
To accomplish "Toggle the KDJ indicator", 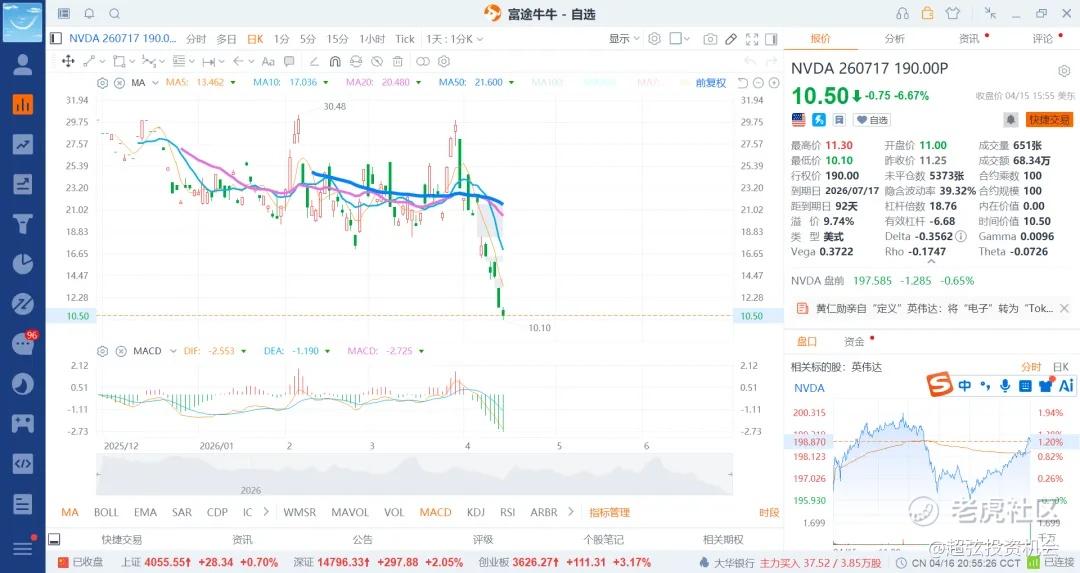I will 475,512.
